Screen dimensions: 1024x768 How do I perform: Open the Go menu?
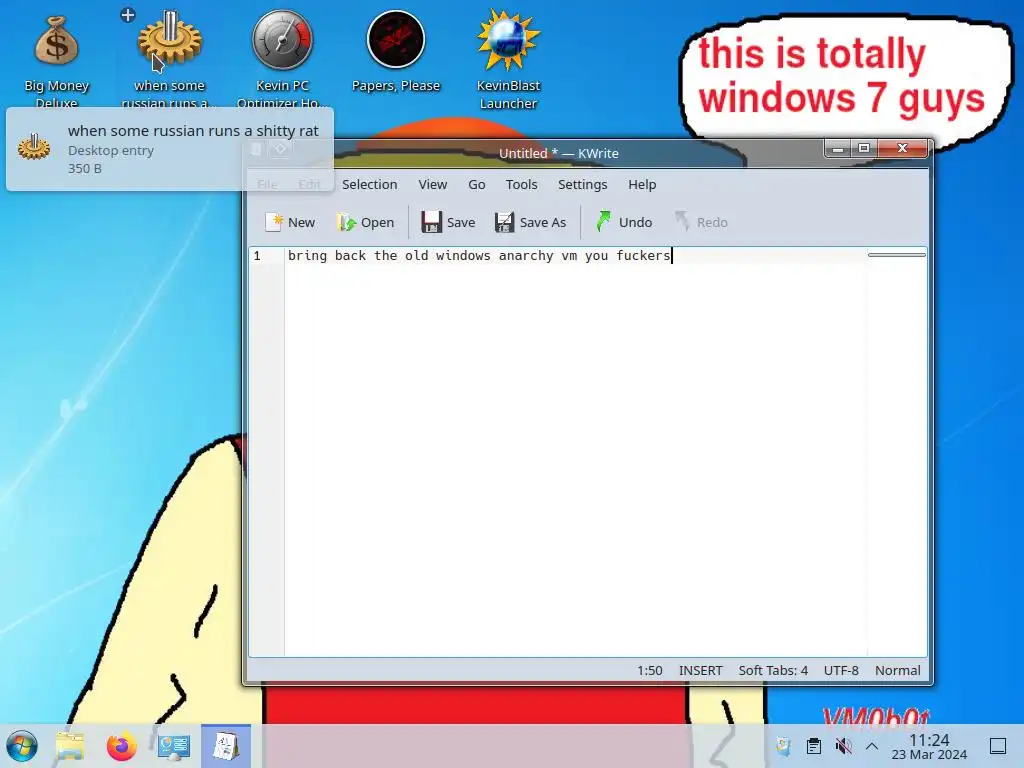477,185
